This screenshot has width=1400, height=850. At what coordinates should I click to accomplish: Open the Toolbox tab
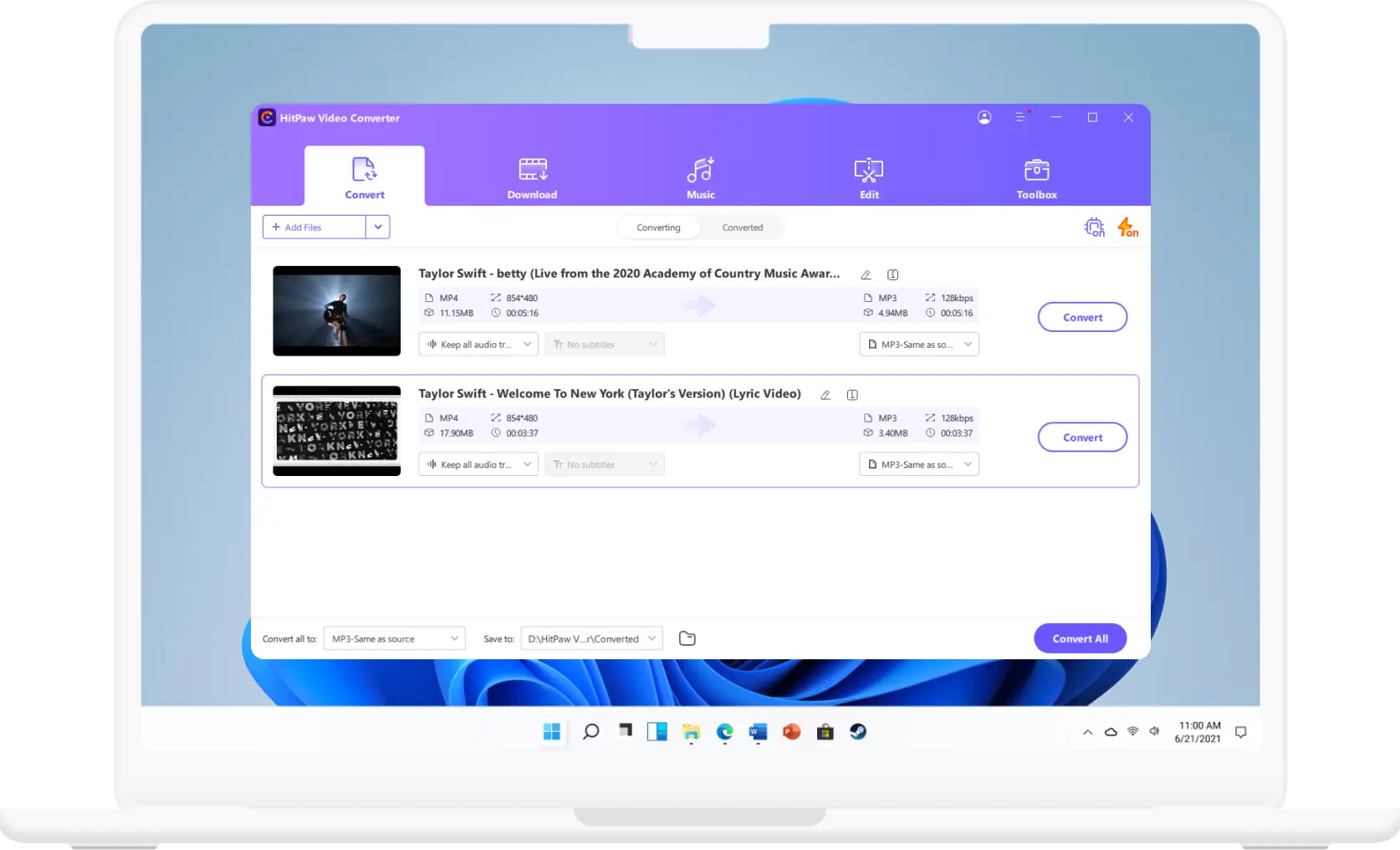tap(1037, 177)
